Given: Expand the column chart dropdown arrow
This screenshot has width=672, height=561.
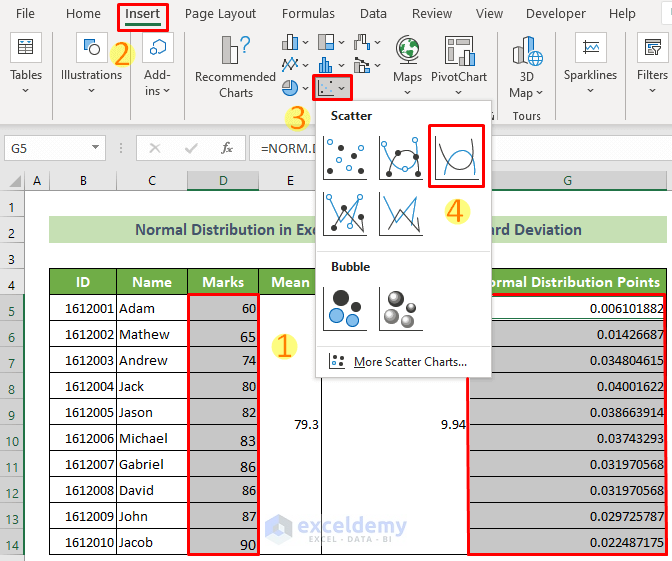Looking at the screenshot, I should [x=306, y=42].
